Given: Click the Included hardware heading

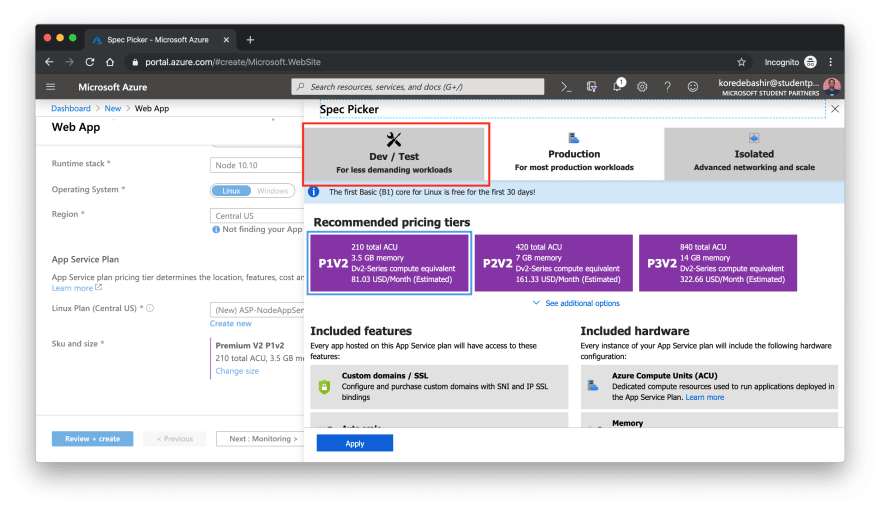Looking at the screenshot, I should [x=635, y=331].
